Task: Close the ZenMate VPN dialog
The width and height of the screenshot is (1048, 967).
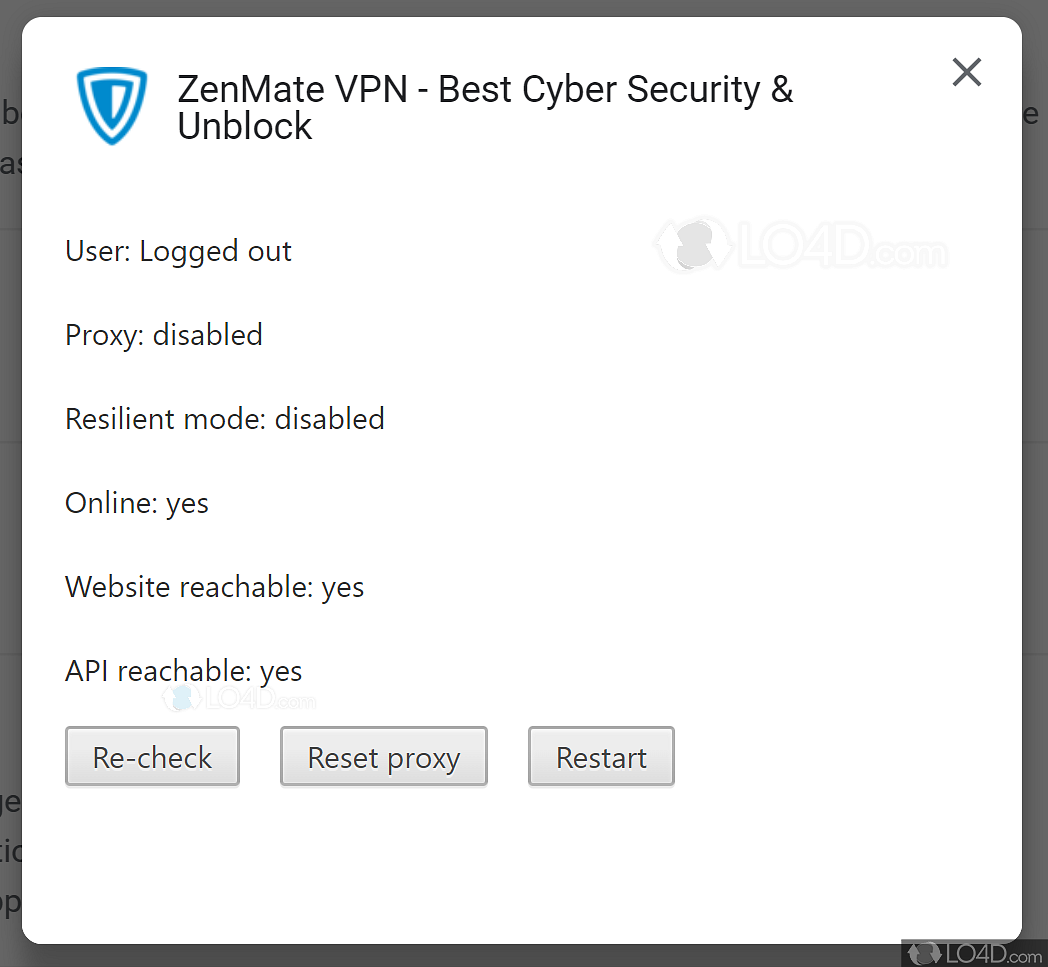Action: coord(966,72)
